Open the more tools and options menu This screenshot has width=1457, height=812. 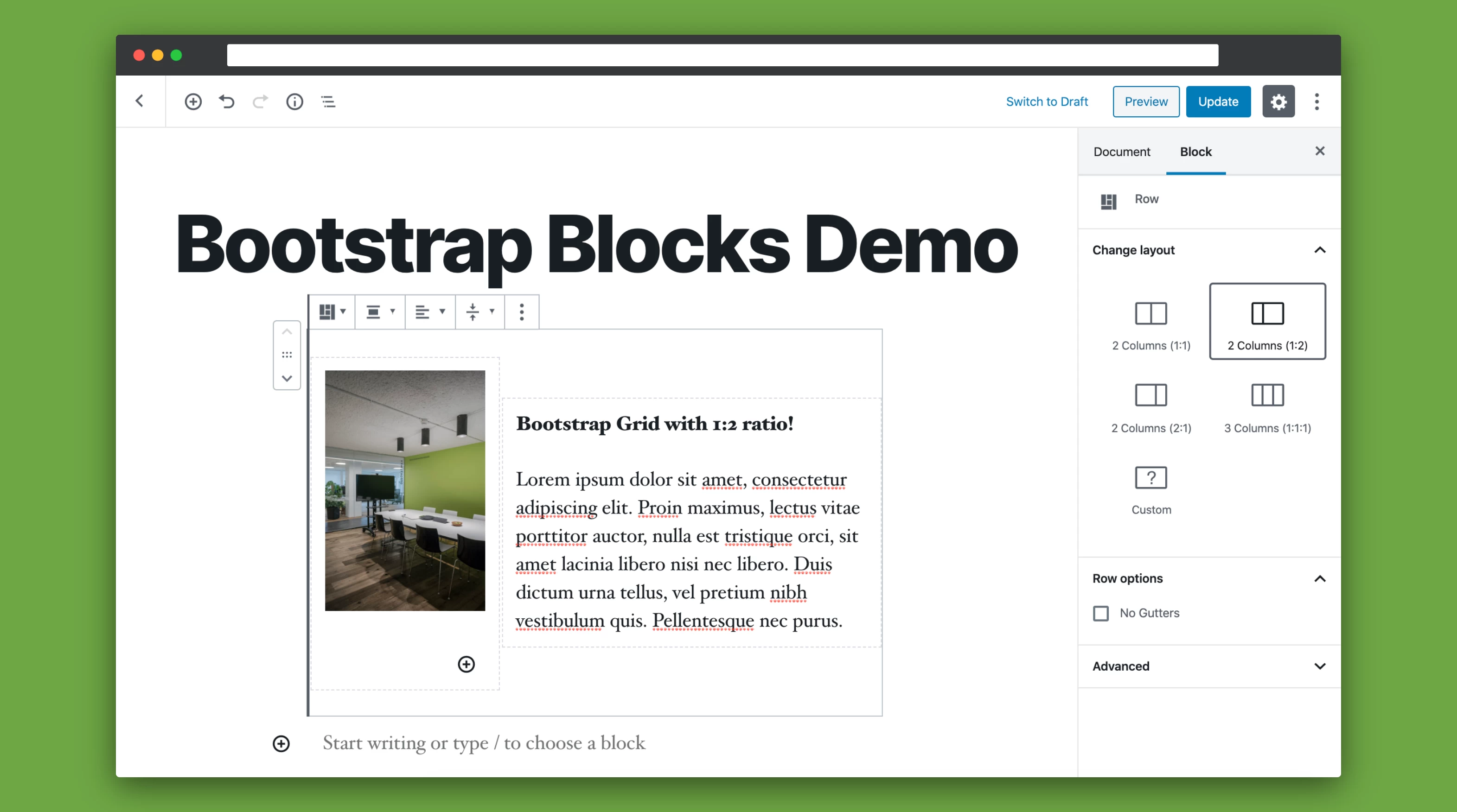pos(1317,102)
